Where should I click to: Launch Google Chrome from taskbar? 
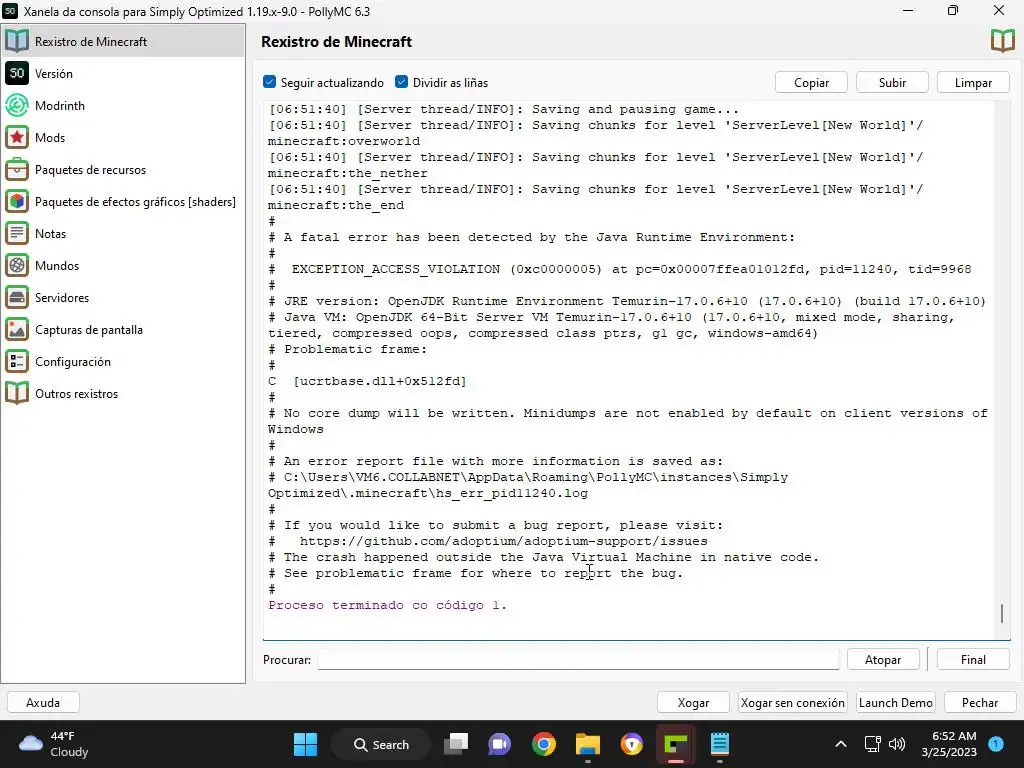click(543, 744)
